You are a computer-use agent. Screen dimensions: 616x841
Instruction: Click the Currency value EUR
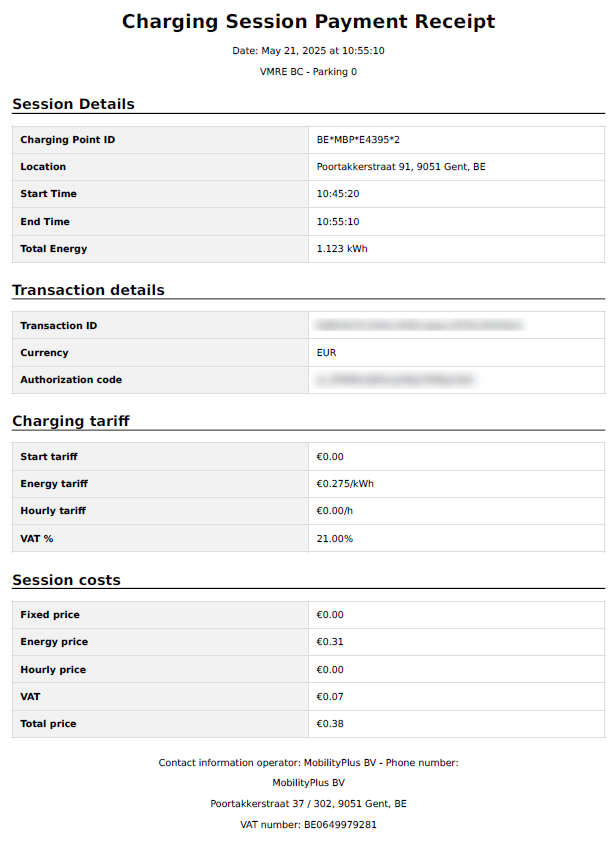[326, 353]
